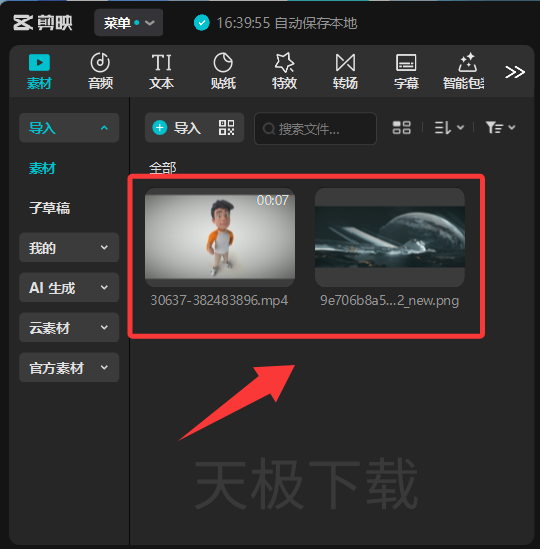Open the 特效 effects star icon
The width and height of the screenshot is (540, 549).
tap(284, 62)
